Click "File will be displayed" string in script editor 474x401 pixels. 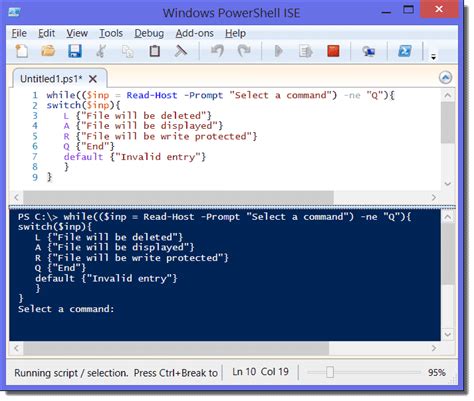[149, 126]
